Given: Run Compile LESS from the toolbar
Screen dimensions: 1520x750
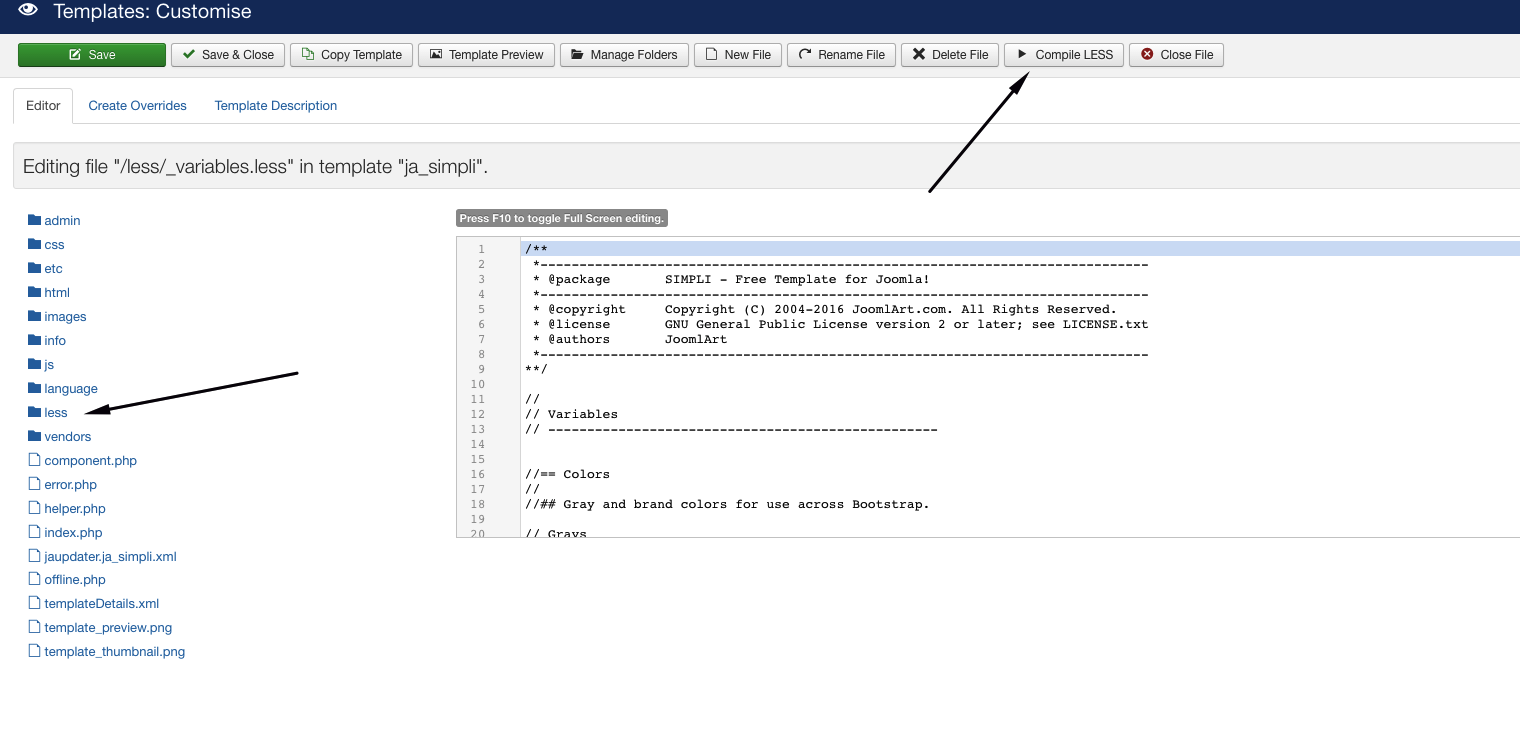Looking at the screenshot, I should 1064,55.
